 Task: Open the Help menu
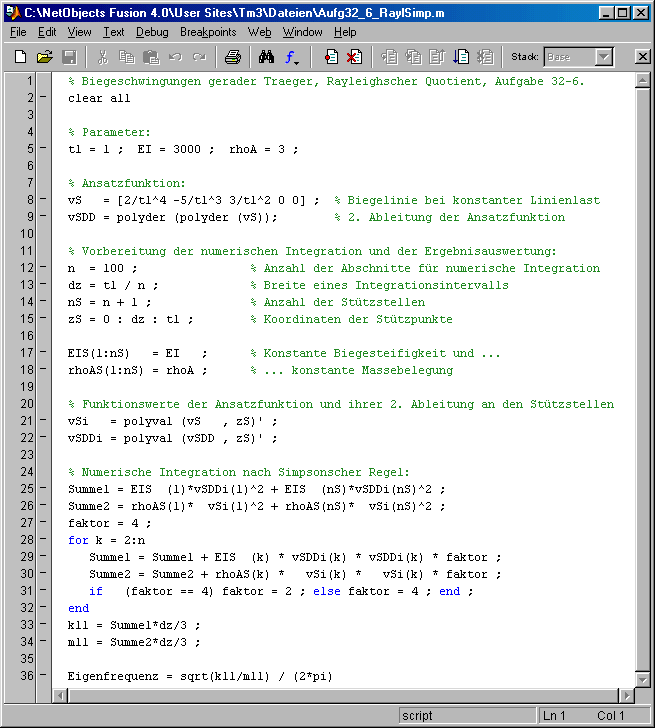click(x=345, y=32)
